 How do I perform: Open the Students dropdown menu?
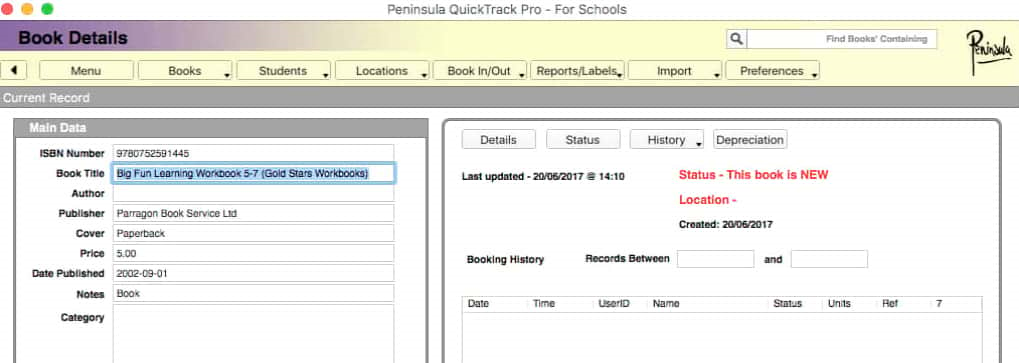(x=283, y=71)
